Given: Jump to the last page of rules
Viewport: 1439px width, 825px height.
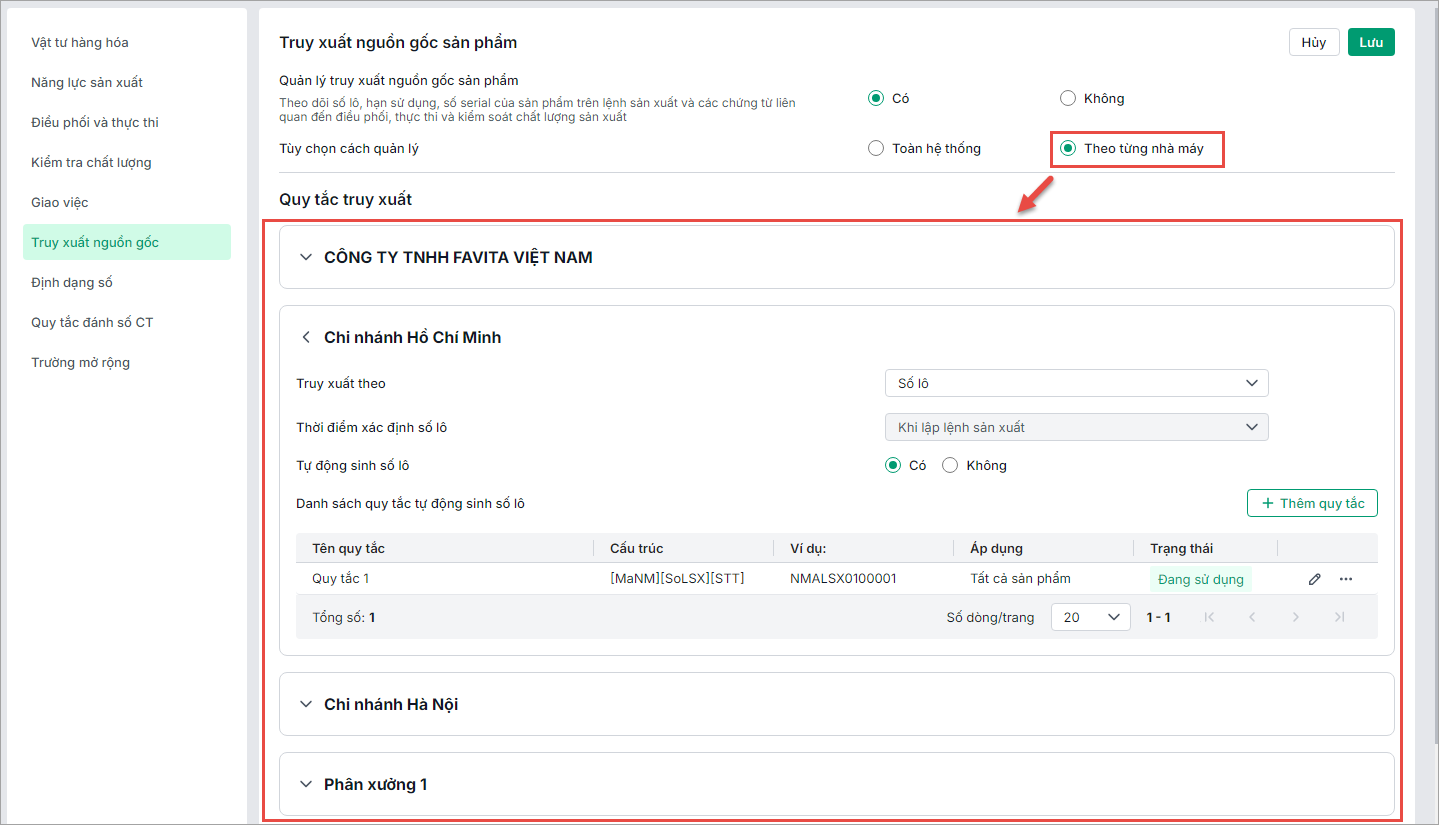Looking at the screenshot, I should click(1340, 617).
